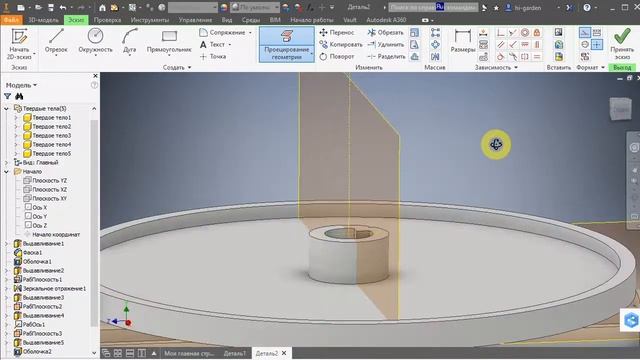The image size is (640, 360).
Task: Apply the equal constraint icon
Action: [x=537, y=57]
